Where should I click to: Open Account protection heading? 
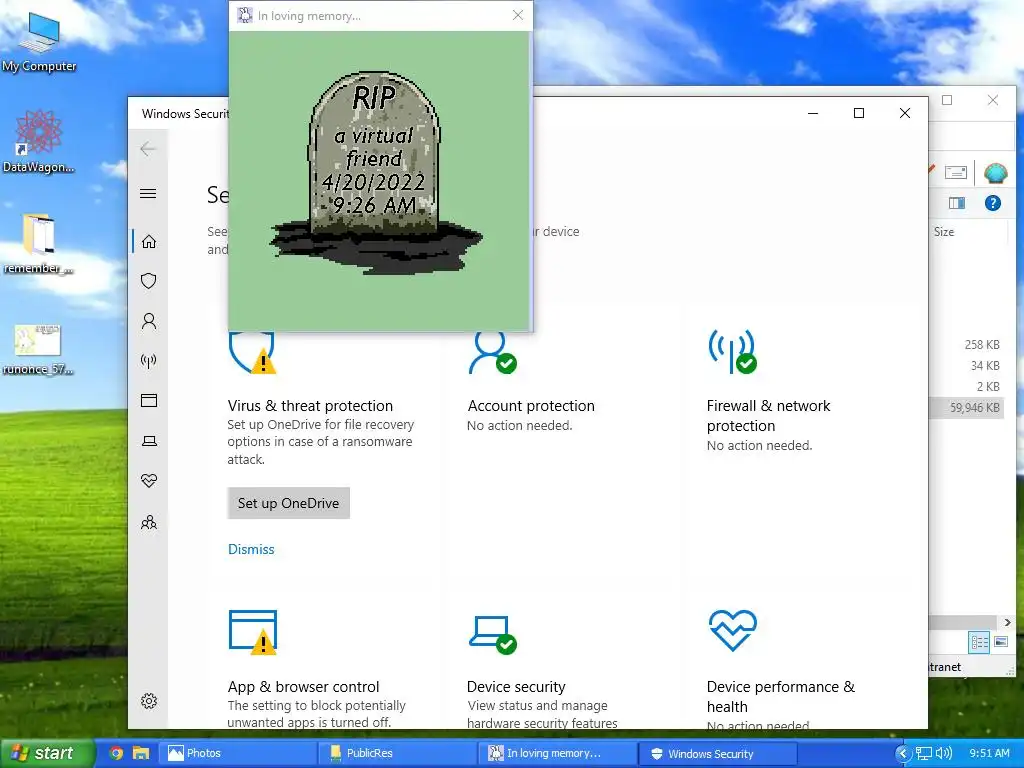click(531, 406)
